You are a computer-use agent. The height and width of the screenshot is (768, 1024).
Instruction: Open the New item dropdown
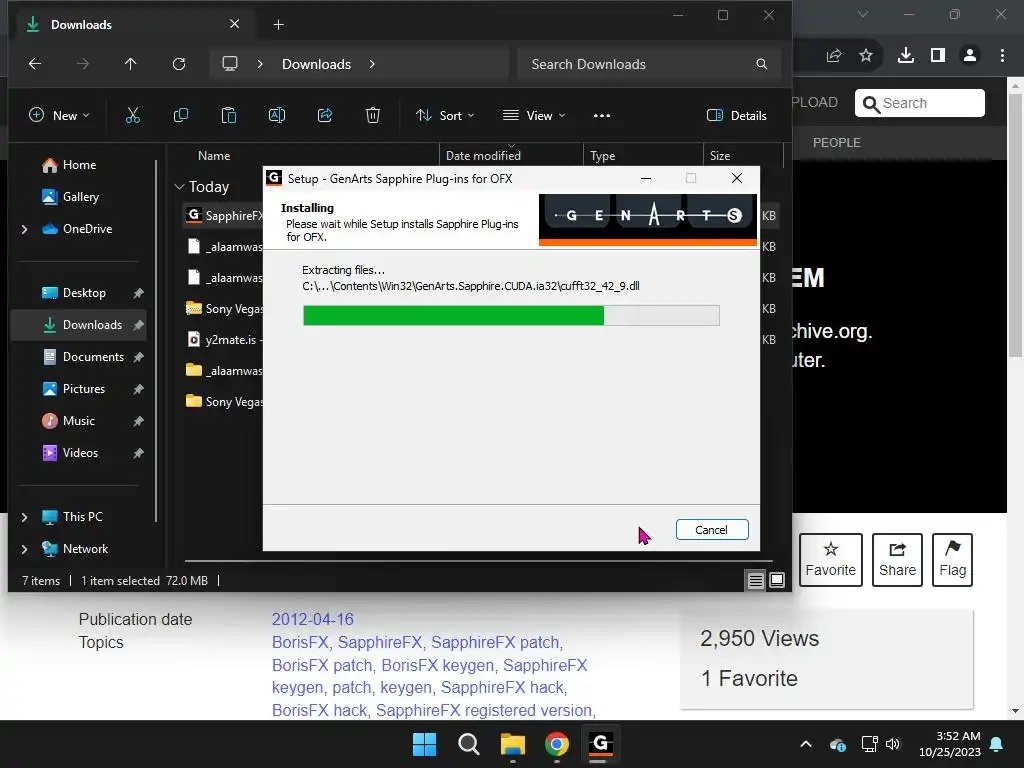59,116
